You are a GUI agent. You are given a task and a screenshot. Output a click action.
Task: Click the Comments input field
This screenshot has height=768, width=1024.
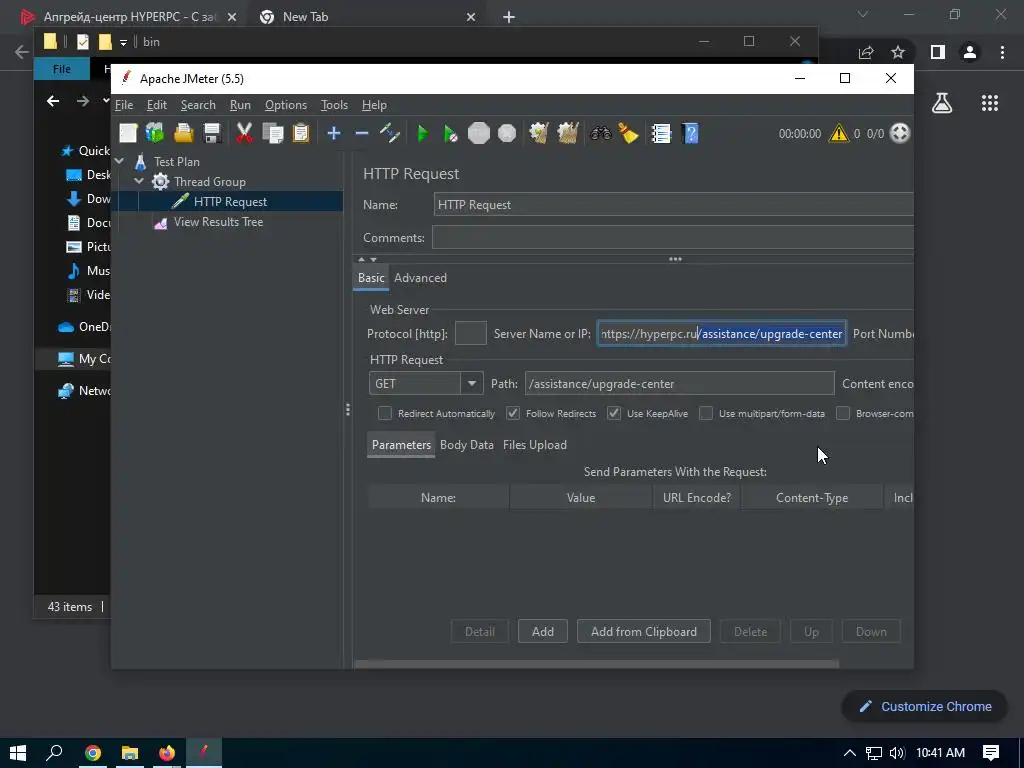tap(672, 238)
